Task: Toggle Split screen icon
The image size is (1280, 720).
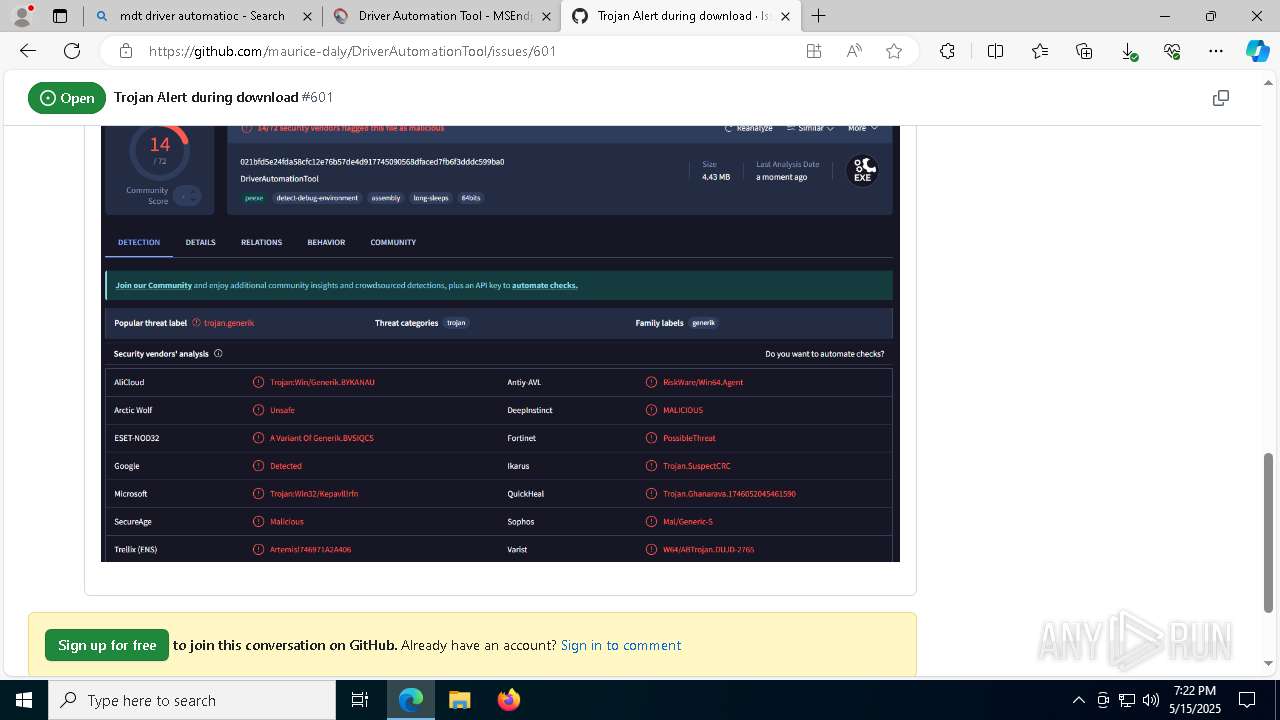Action: (995, 51)
